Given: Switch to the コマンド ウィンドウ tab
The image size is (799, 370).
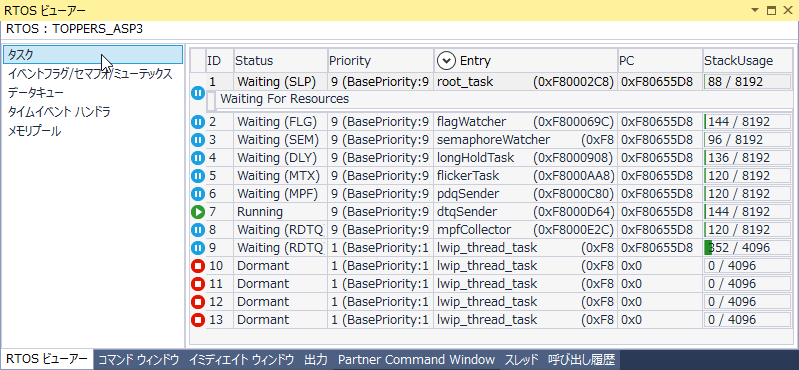Looking at the screenshot, I should point(139,360).
